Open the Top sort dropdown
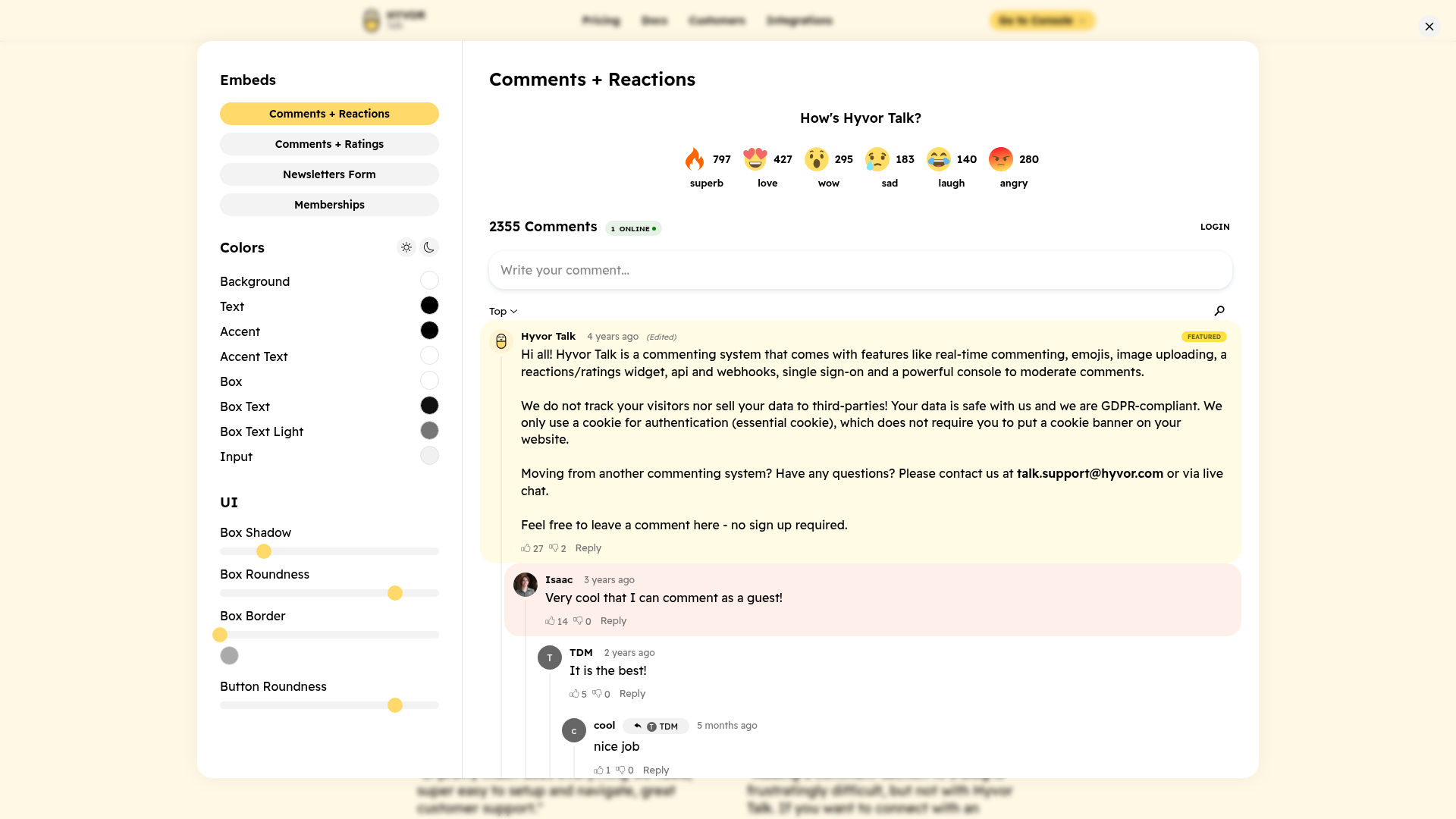The width and height of the screenshot is (1456, 819). (x=503, y=312)
